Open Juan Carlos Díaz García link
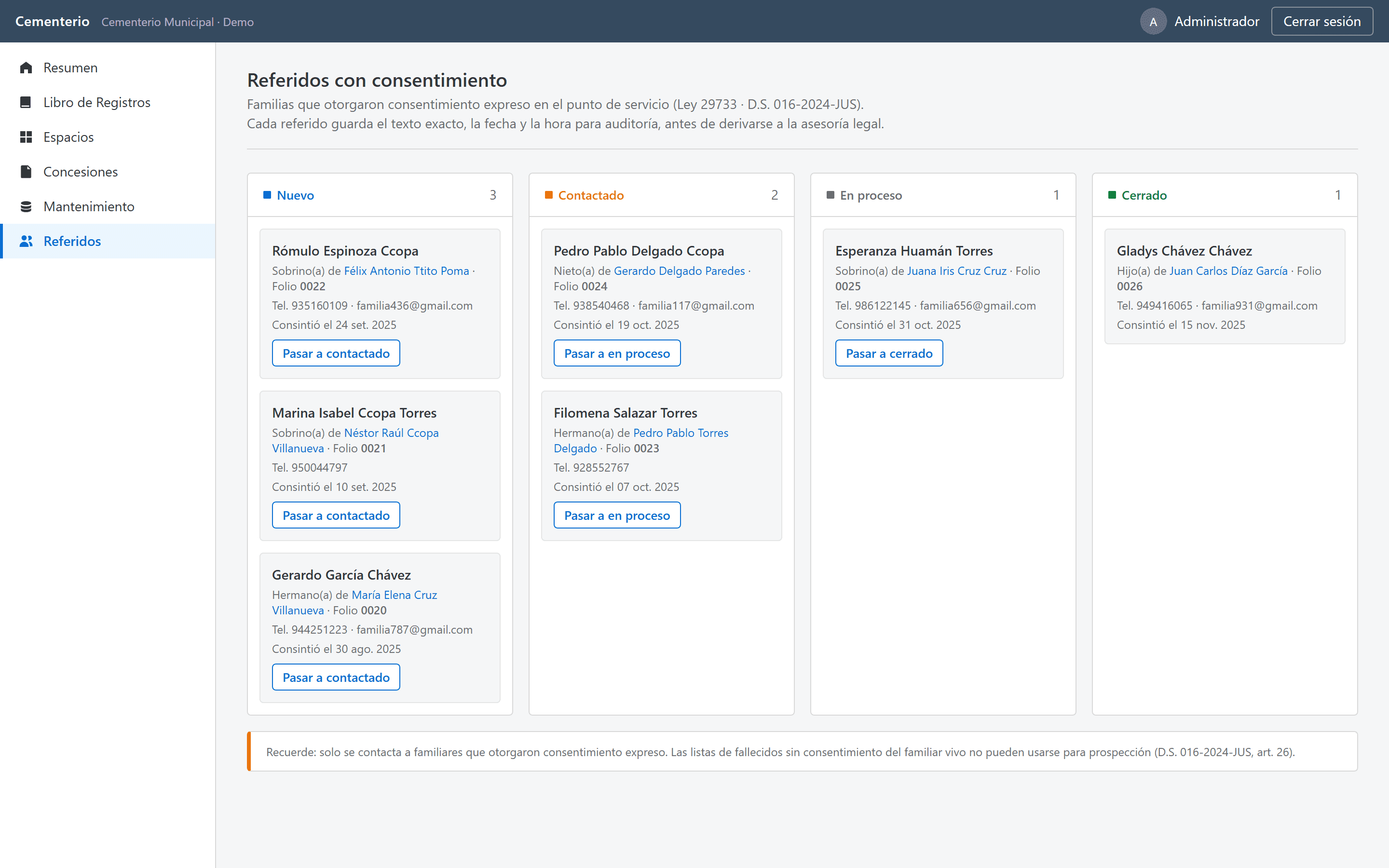This screenshot has height=868, width=1389. [1228, 271]
